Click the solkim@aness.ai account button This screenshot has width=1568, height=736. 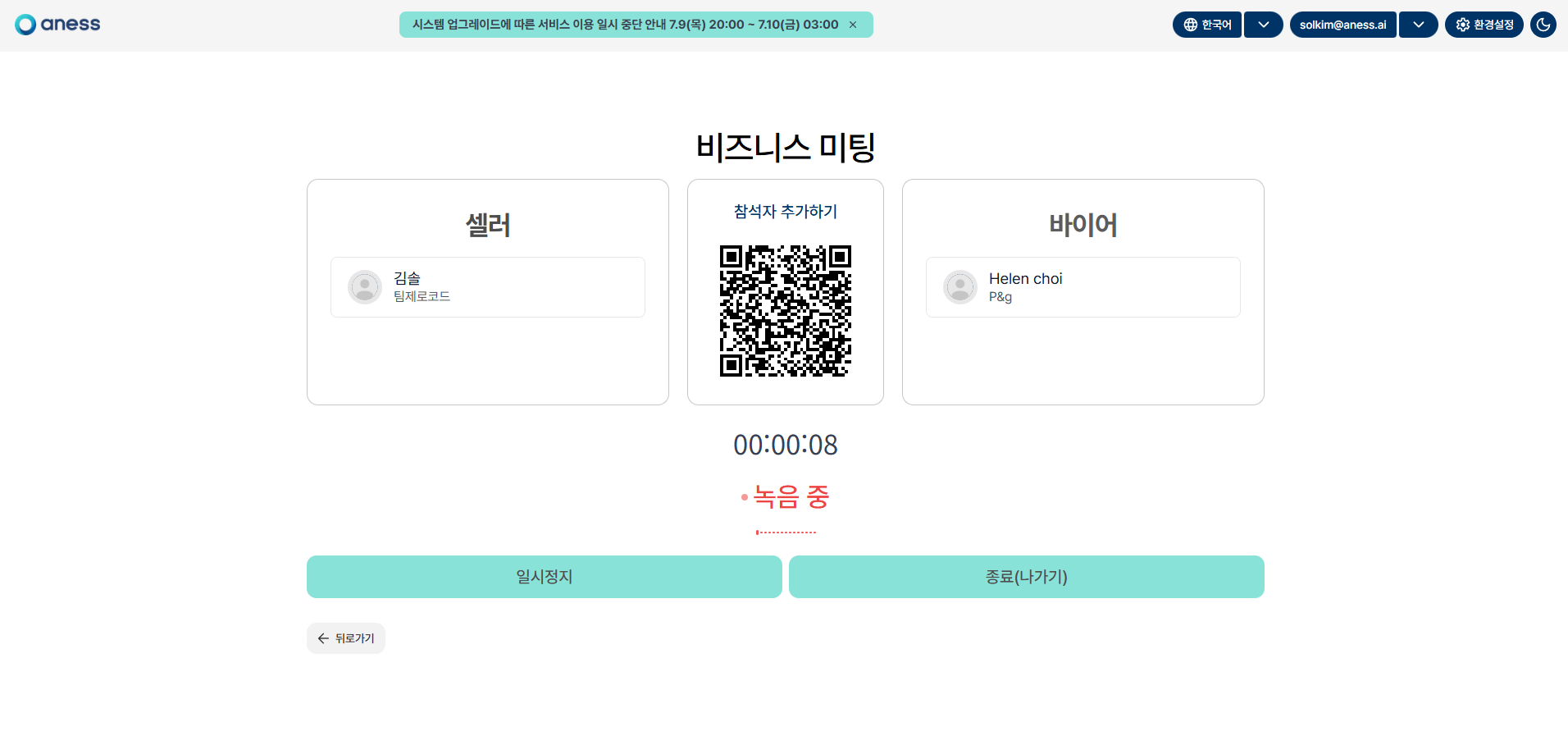click(1343, 25)
